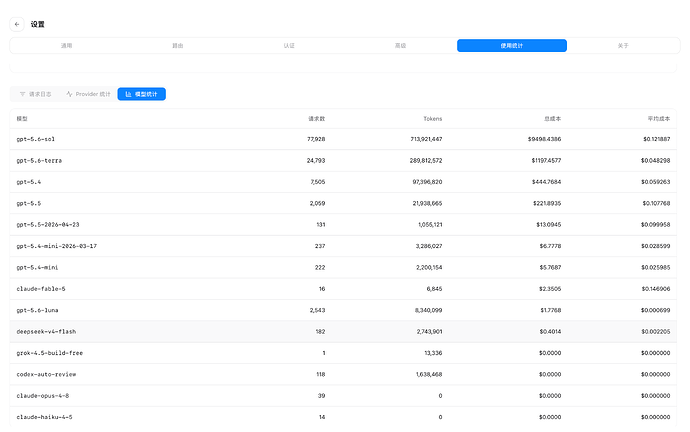This screenshot has height=432, width=690.
Task: Click token count 6,845
Action: coord(434,289)
